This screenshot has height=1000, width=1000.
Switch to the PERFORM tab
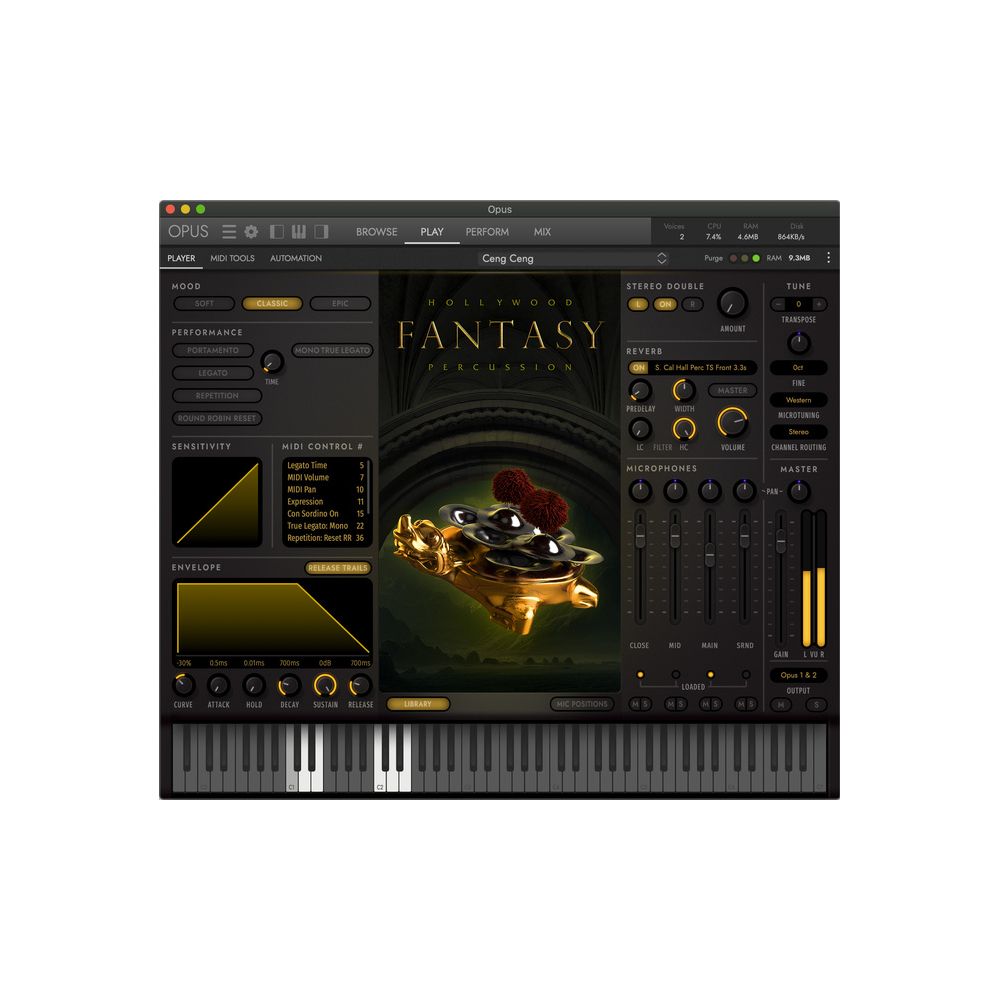coord(487,231)
